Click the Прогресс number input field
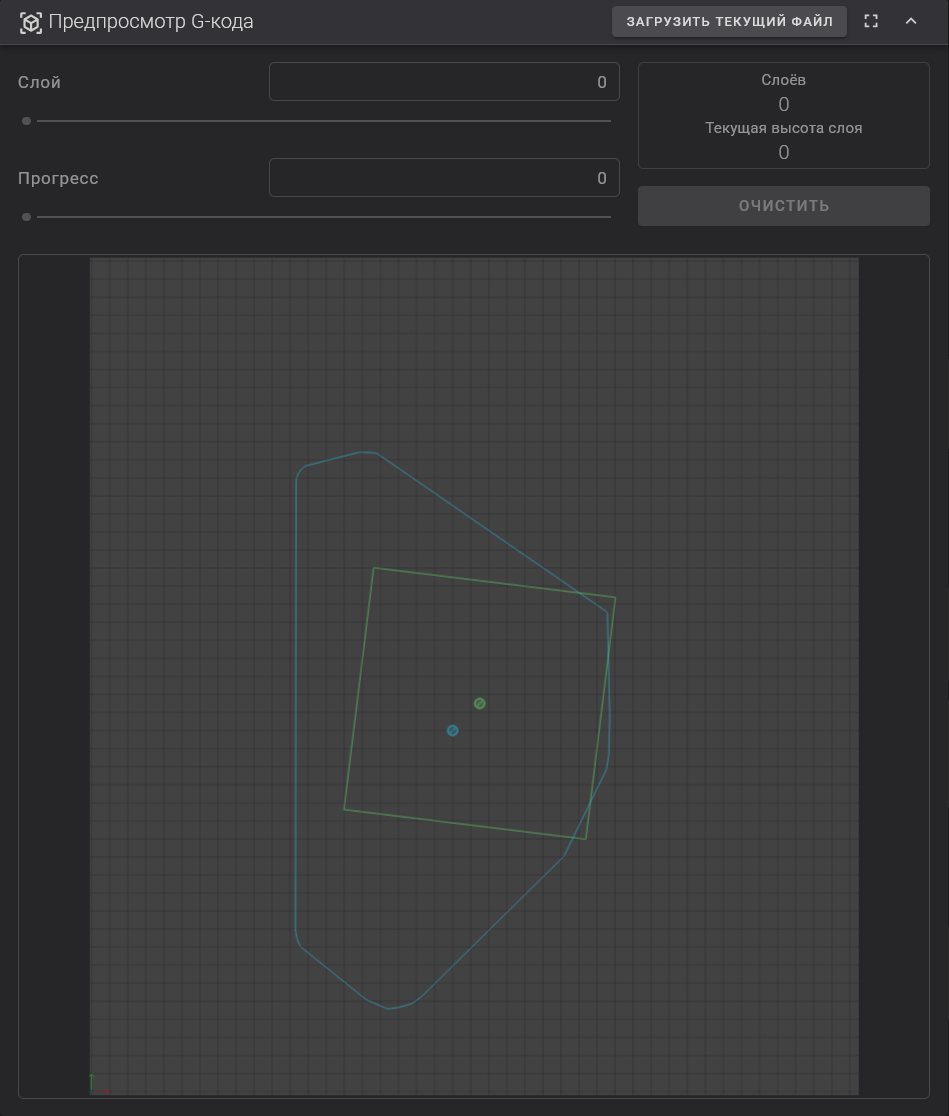This screenshot has width=949, height=1116. [x=444, y=177]
